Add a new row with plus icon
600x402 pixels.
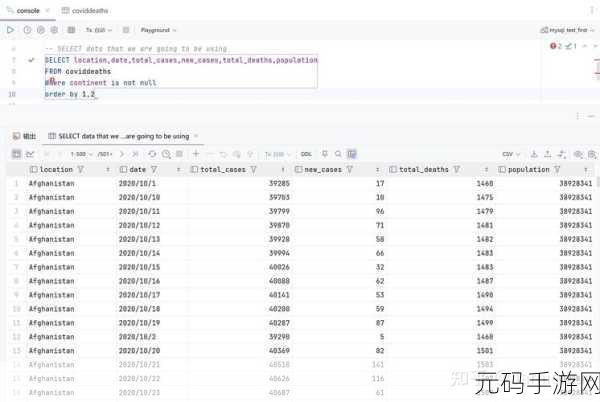point(196,154)
